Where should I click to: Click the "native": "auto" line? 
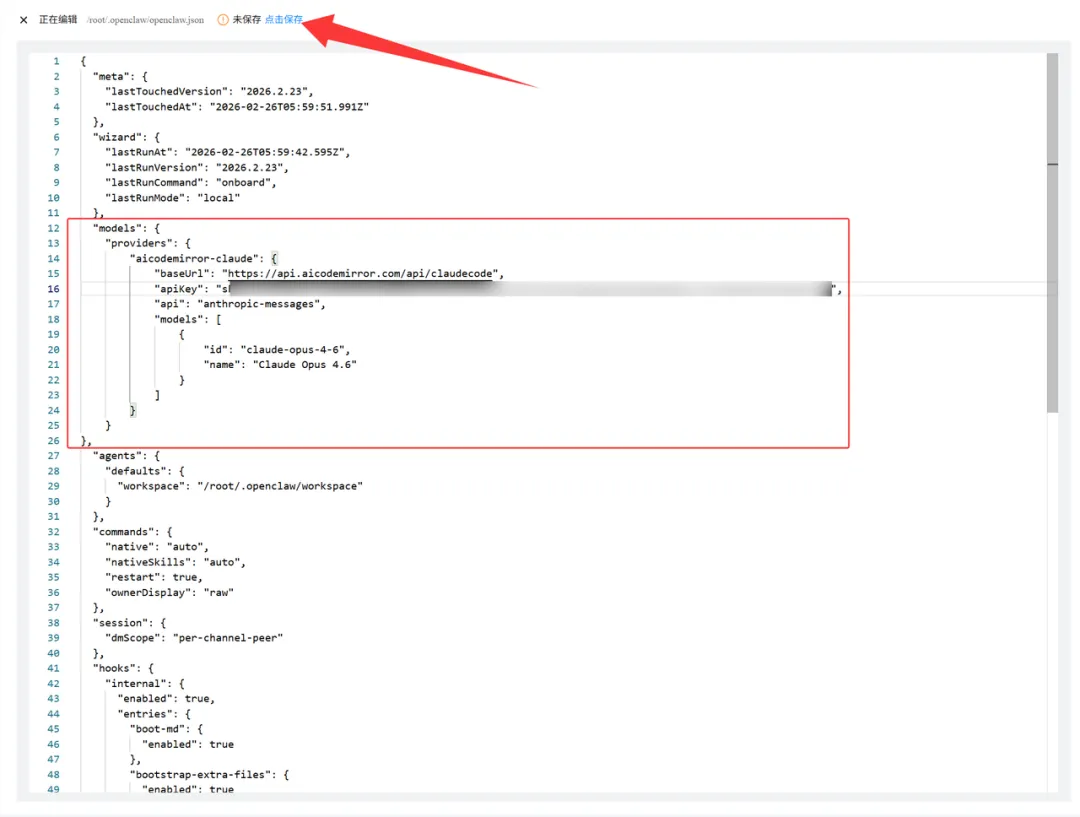[x=157, y=547]
